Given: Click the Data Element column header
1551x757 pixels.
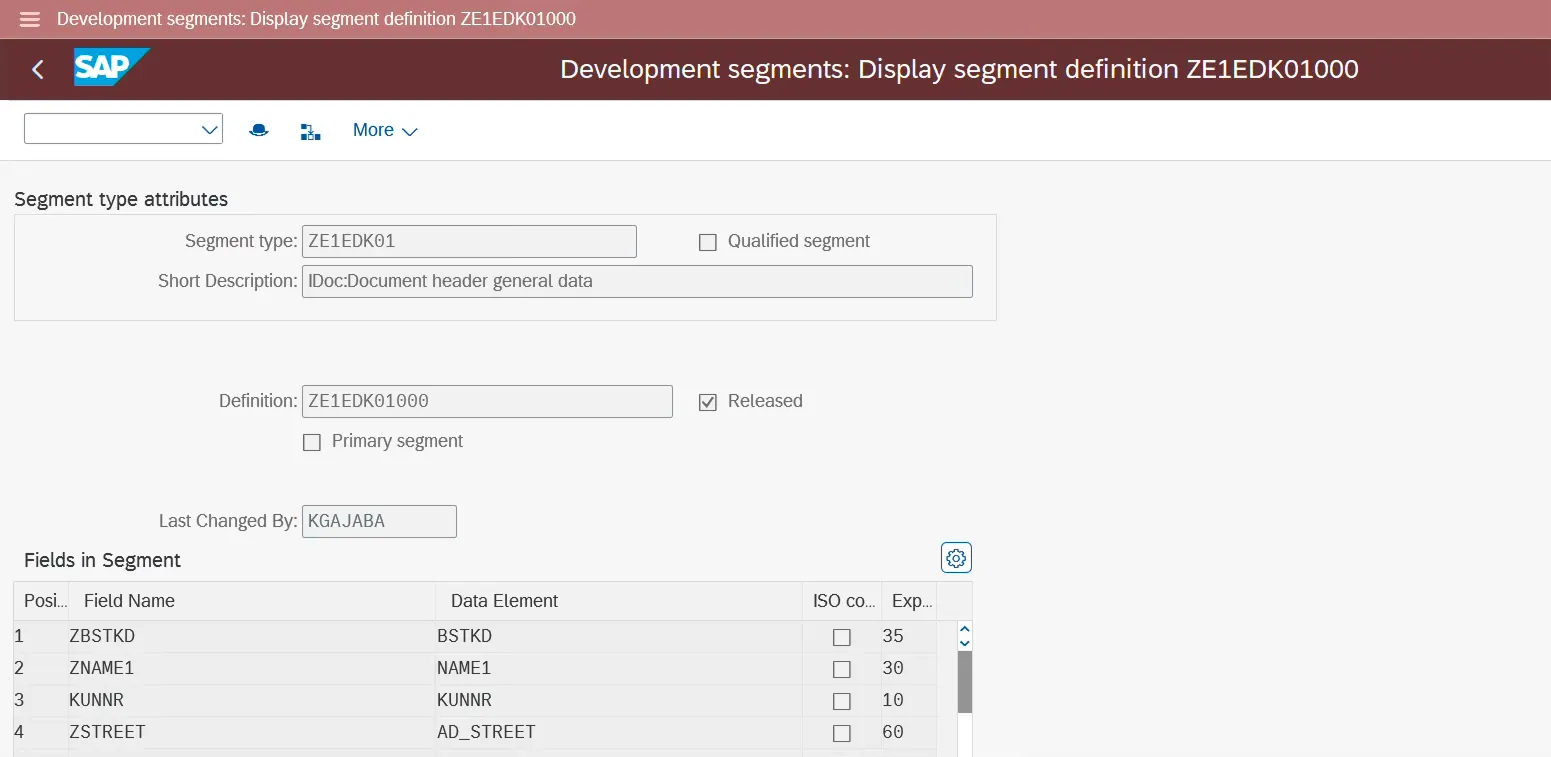Looking at the screenshot, I should point(504,601).
